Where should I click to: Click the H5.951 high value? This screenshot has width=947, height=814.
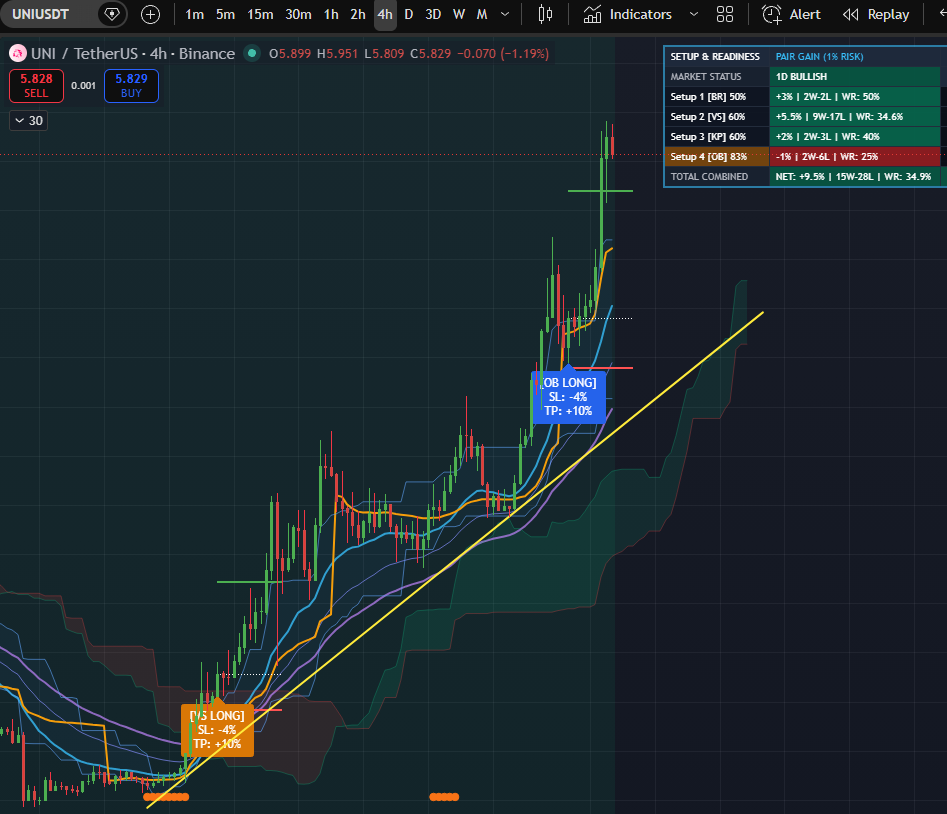338,54
